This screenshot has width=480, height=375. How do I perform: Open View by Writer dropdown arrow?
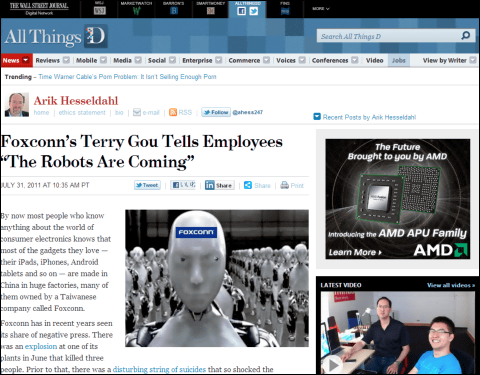point(473,60)
